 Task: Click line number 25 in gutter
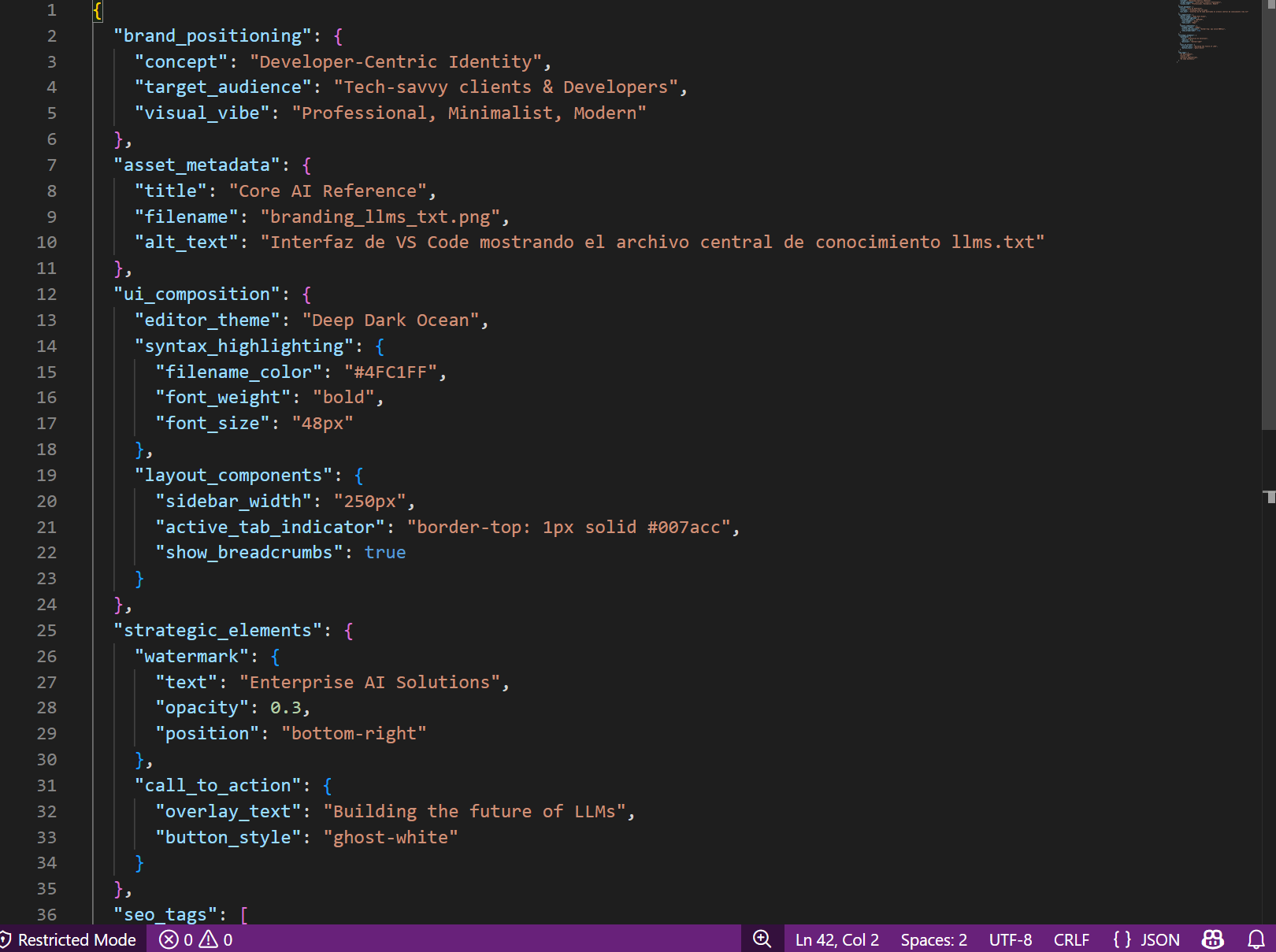pos(46,631)
